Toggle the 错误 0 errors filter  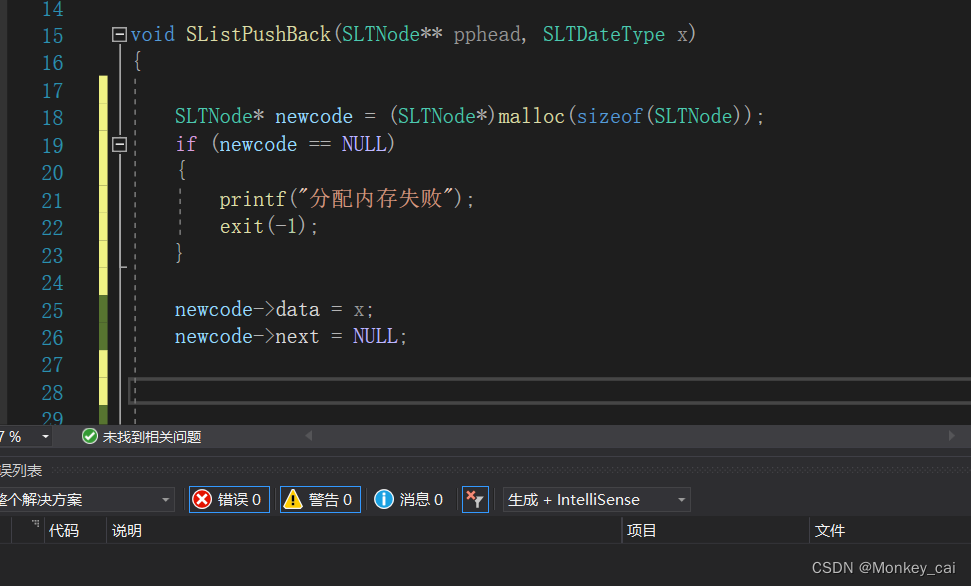pos(229,499)
